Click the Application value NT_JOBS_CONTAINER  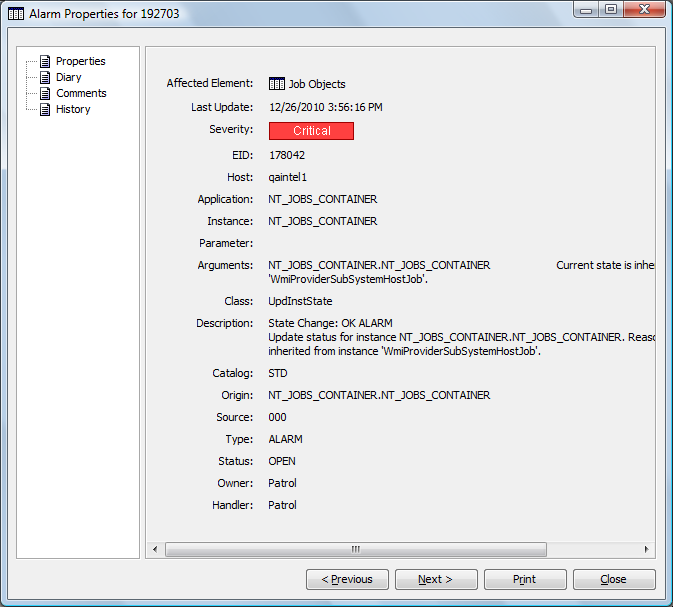[323, 199]
